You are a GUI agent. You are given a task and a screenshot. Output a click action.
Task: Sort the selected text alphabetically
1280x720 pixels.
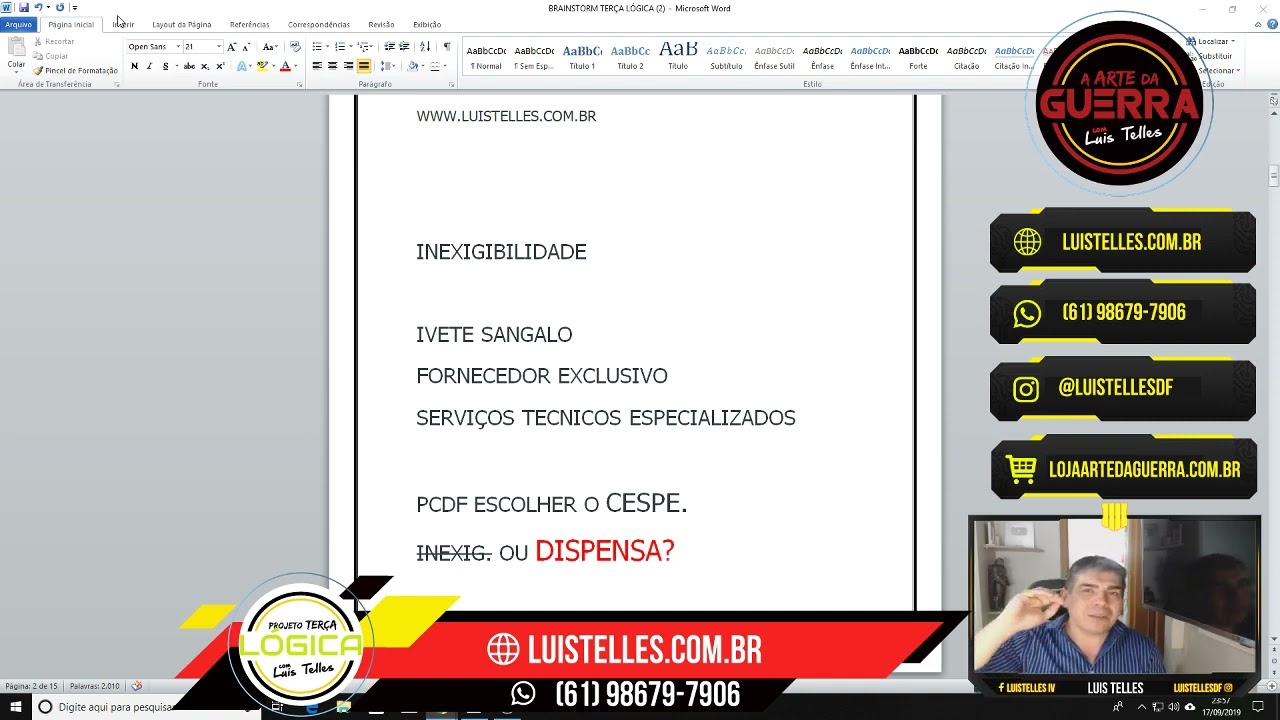tap(425, 47)
